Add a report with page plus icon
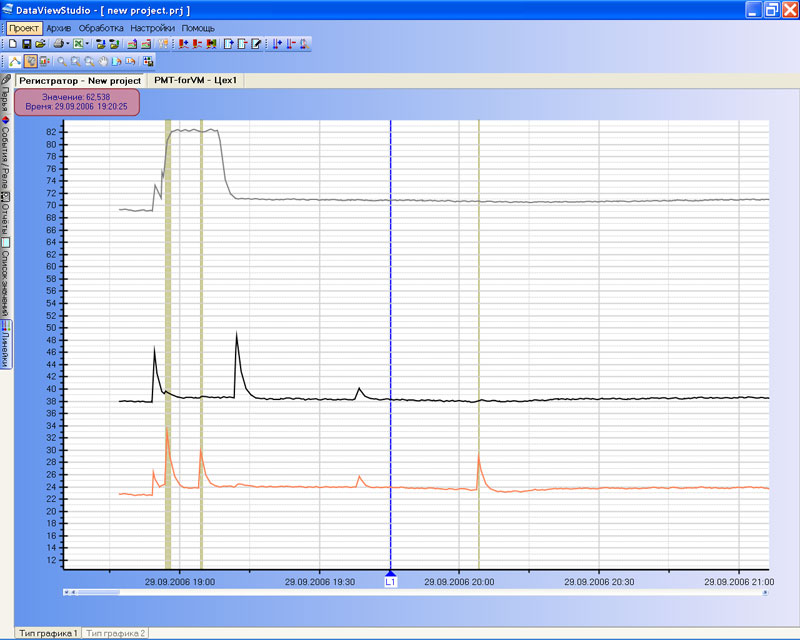The width and height of the screenshot is (800, 640). tap(229, 44)
